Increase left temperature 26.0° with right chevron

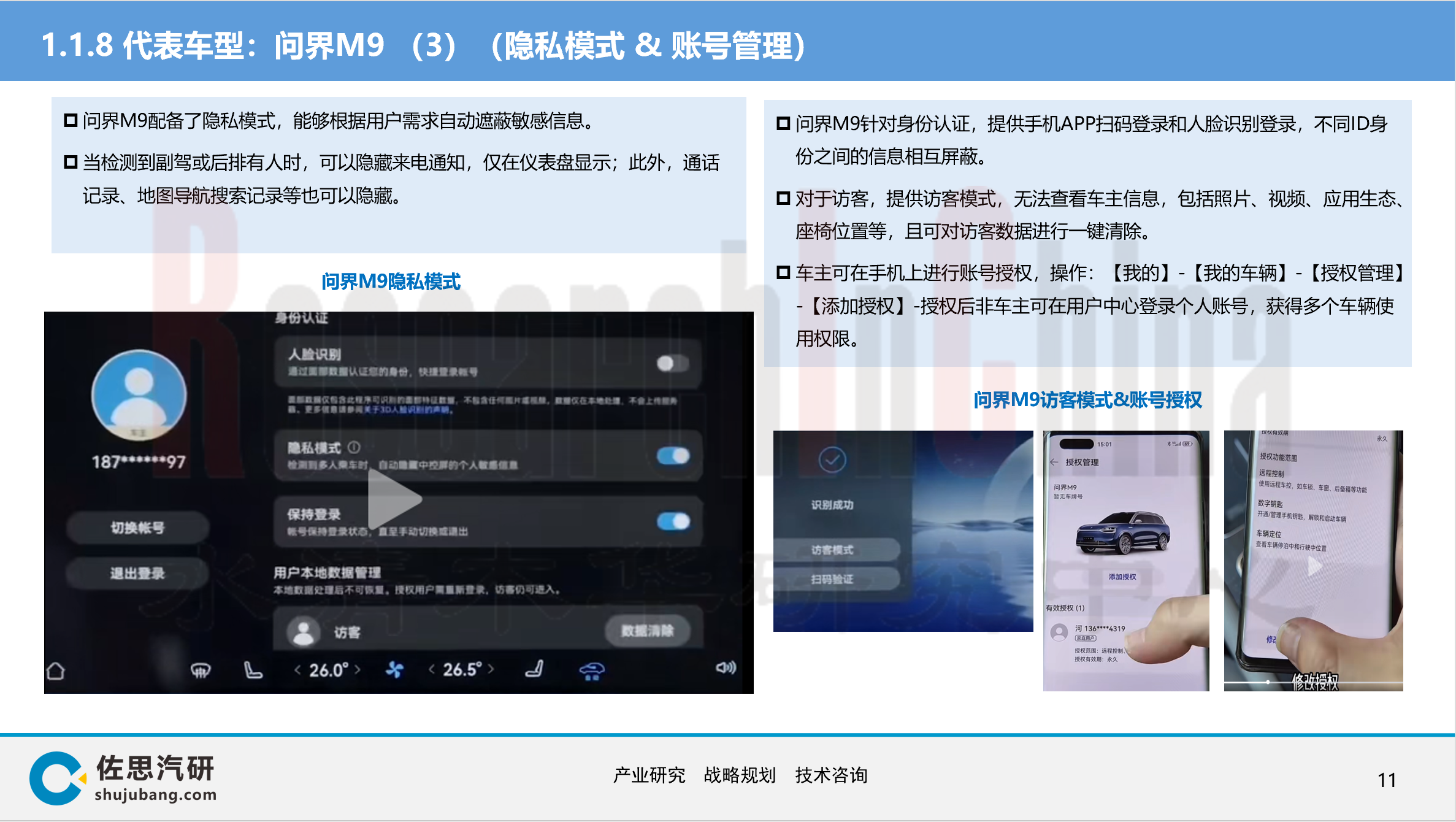click(x=358, y=669)
